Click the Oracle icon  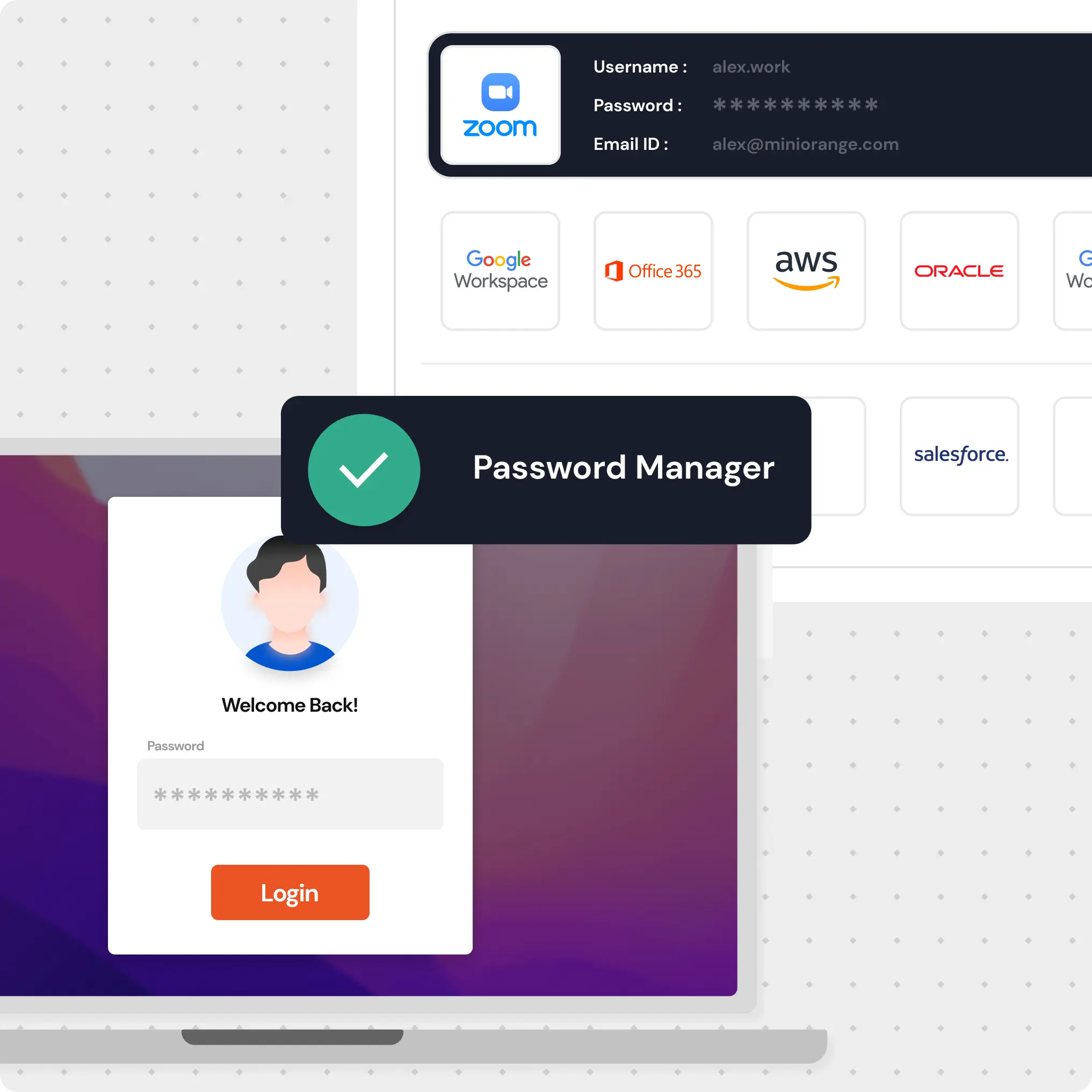pos(960,270)
